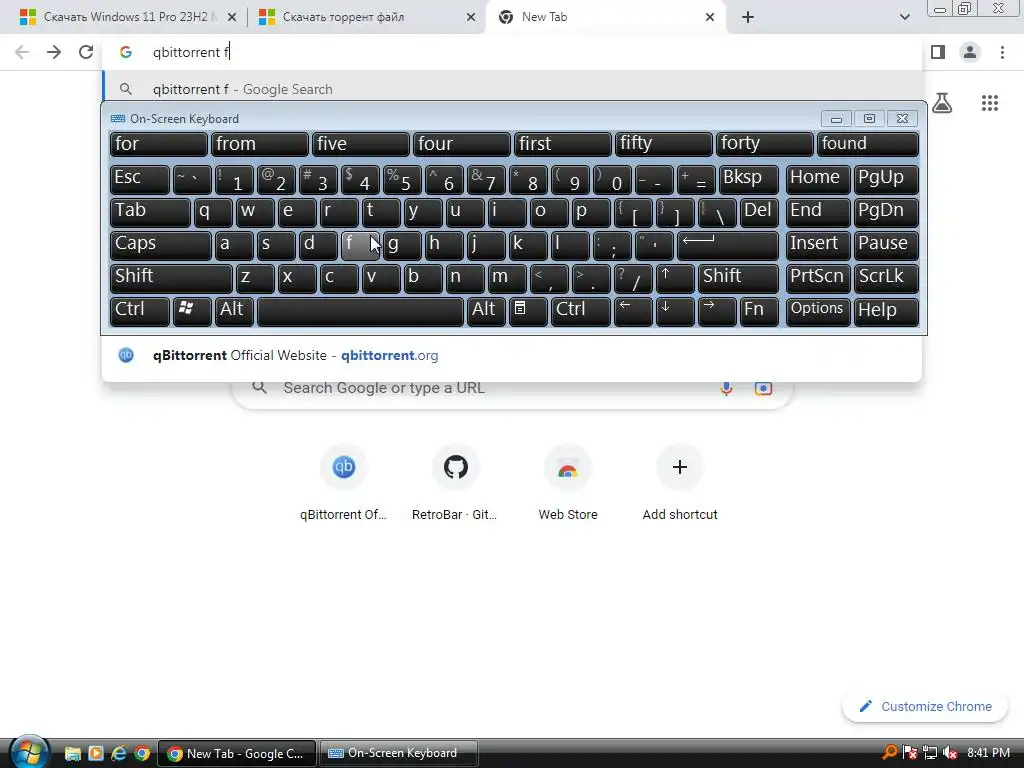1024x768 pixels.
Task: Toggle left Alt on On-Screen Keyboard
Action: tap(233, 311)
